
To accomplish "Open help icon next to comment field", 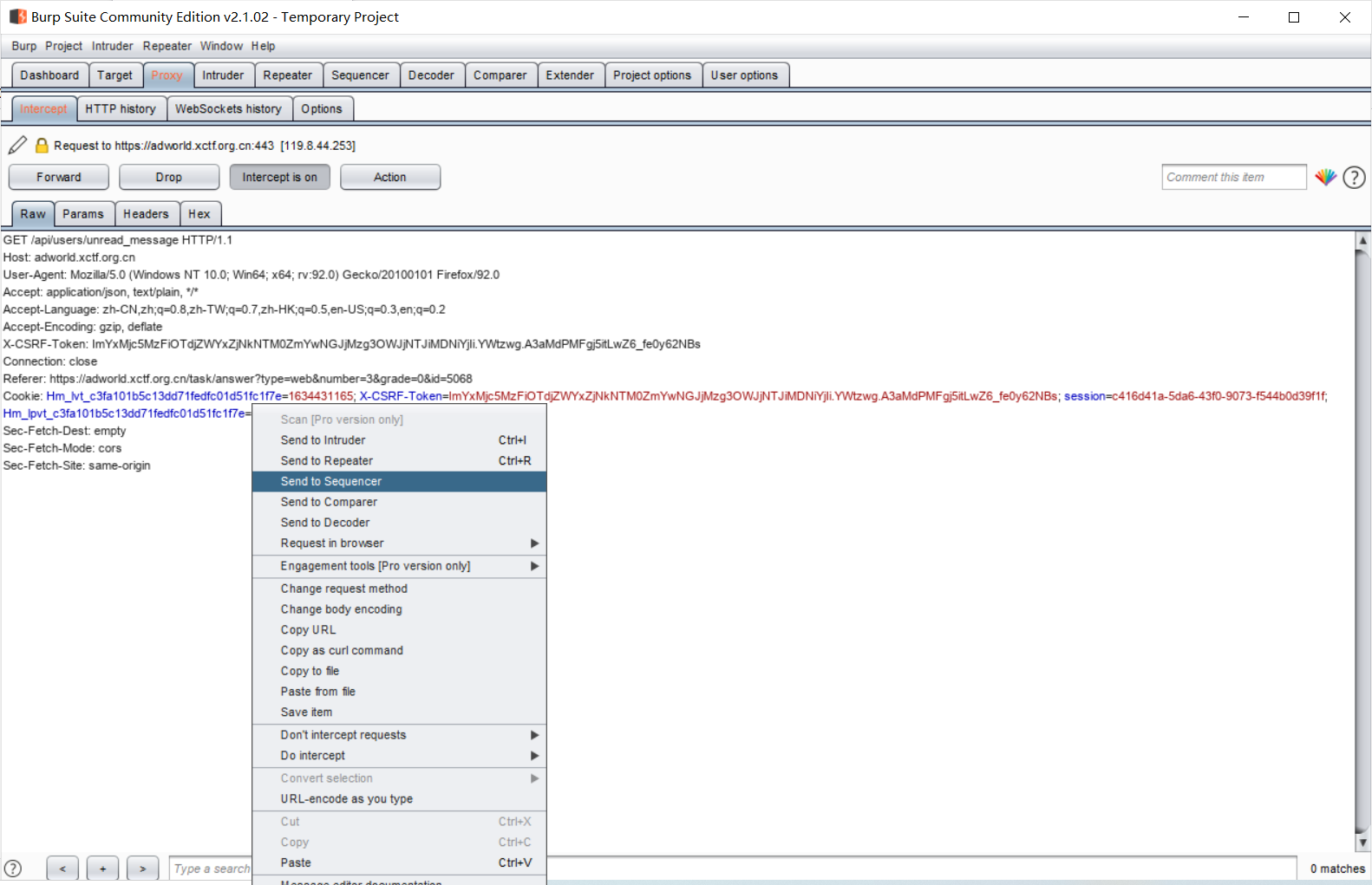I will tap(1354, 177).
